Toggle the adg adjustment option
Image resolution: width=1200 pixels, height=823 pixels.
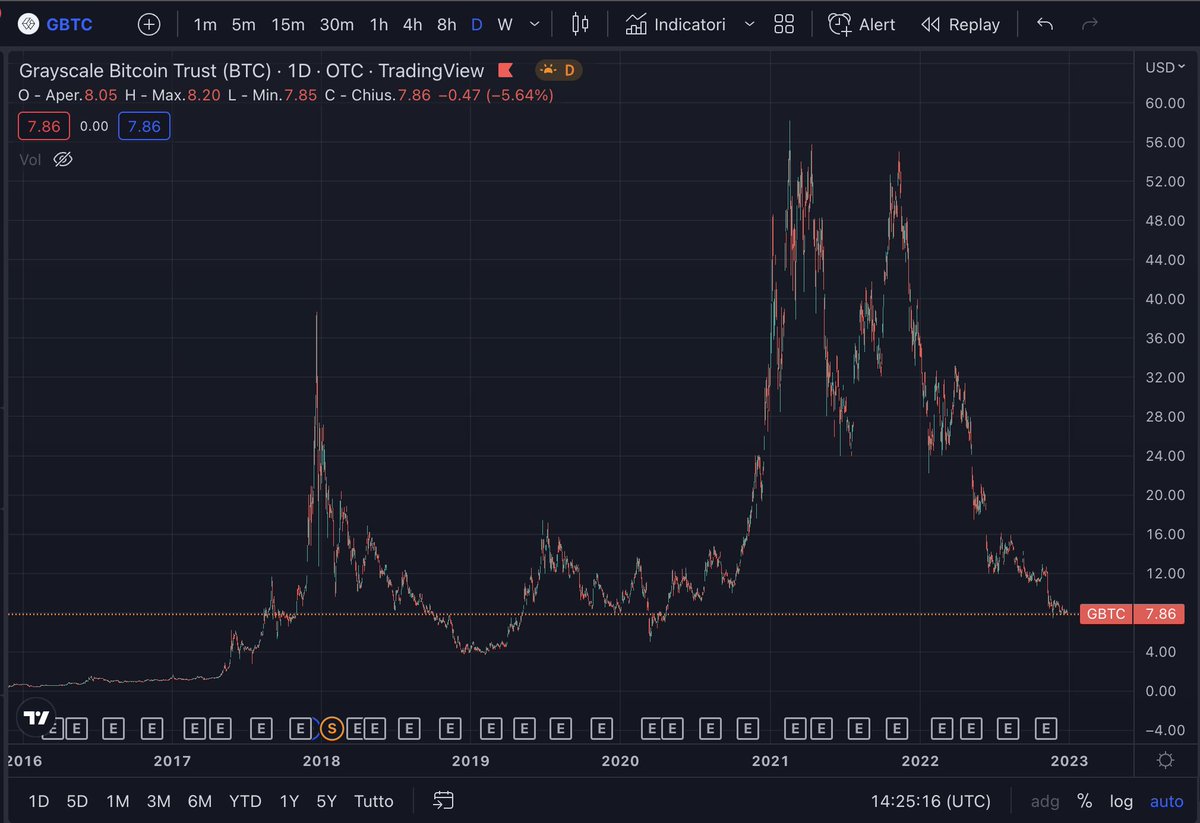pyautogui.click(x=1045, y=801)
